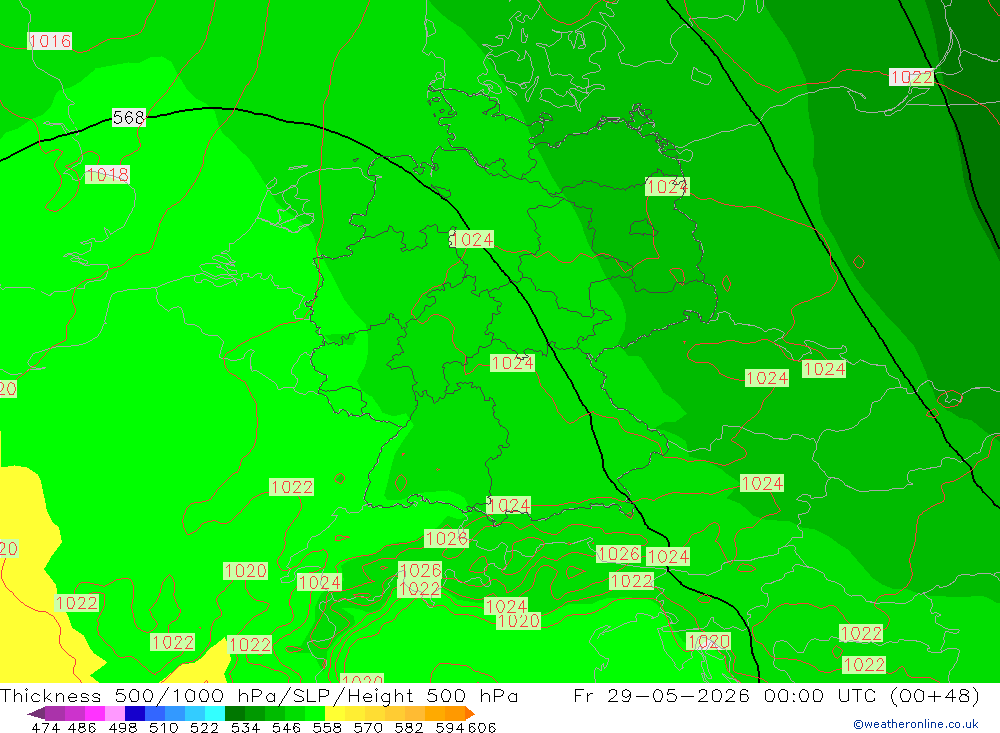The image size is (1000, 733).
Task: Click the bright magenta legend swatch
Action: pos(93,713)
